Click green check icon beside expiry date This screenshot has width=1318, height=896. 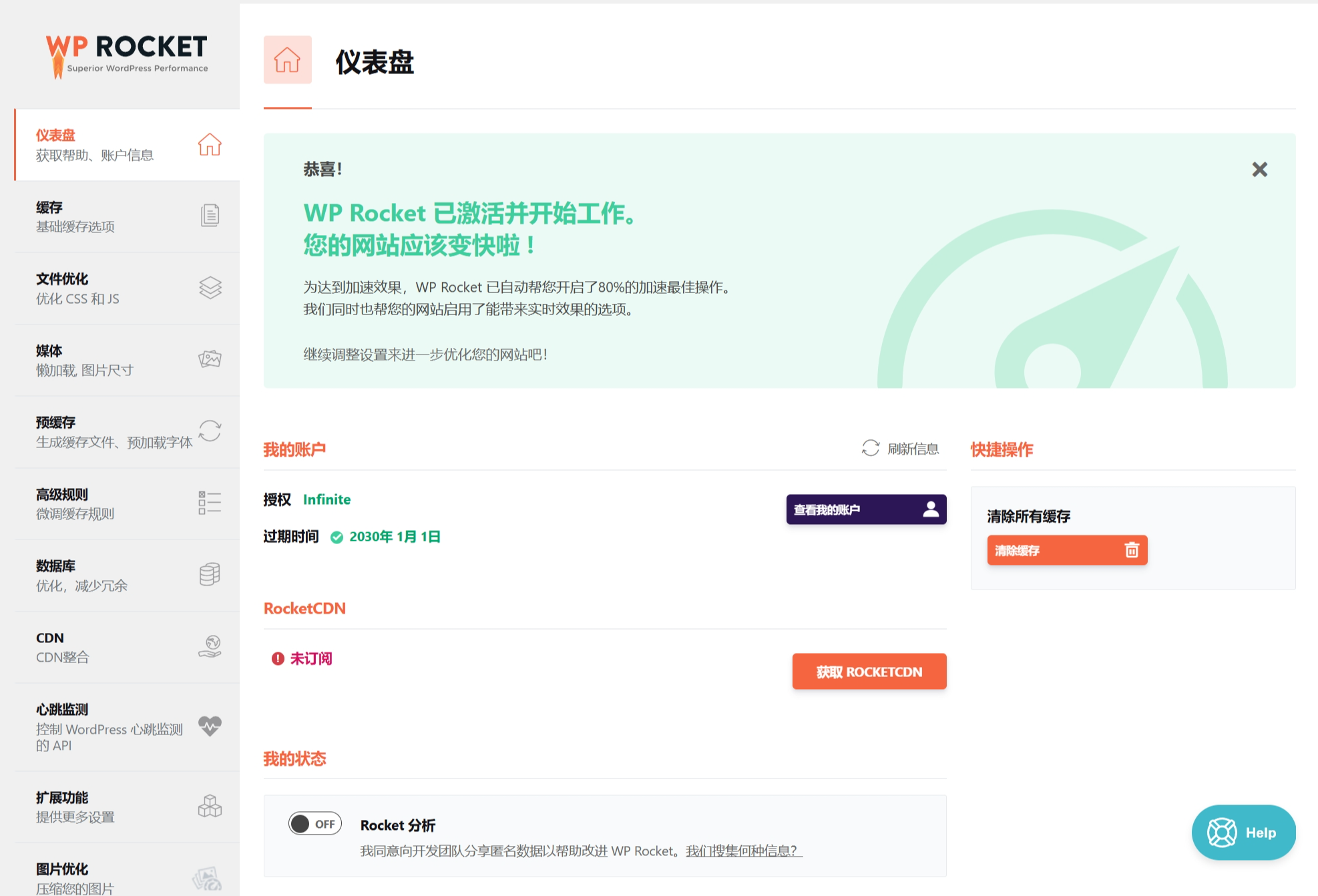[337, 537]
